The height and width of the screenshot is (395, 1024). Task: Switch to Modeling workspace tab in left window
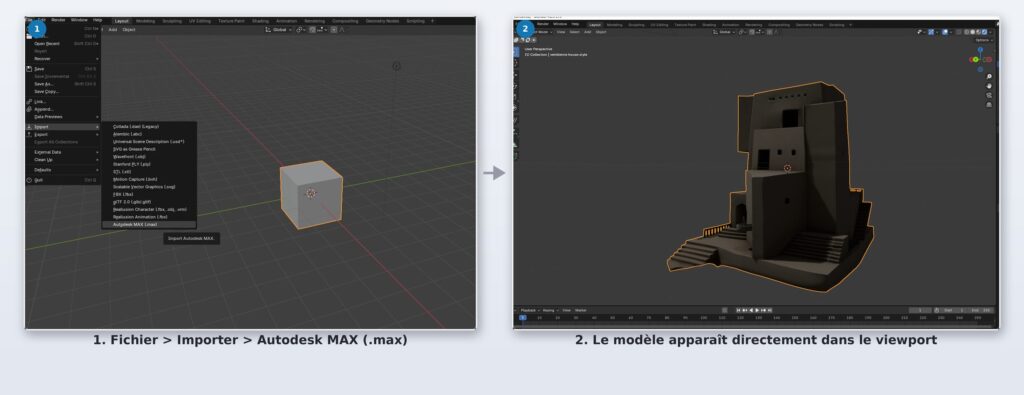(145, 21)
